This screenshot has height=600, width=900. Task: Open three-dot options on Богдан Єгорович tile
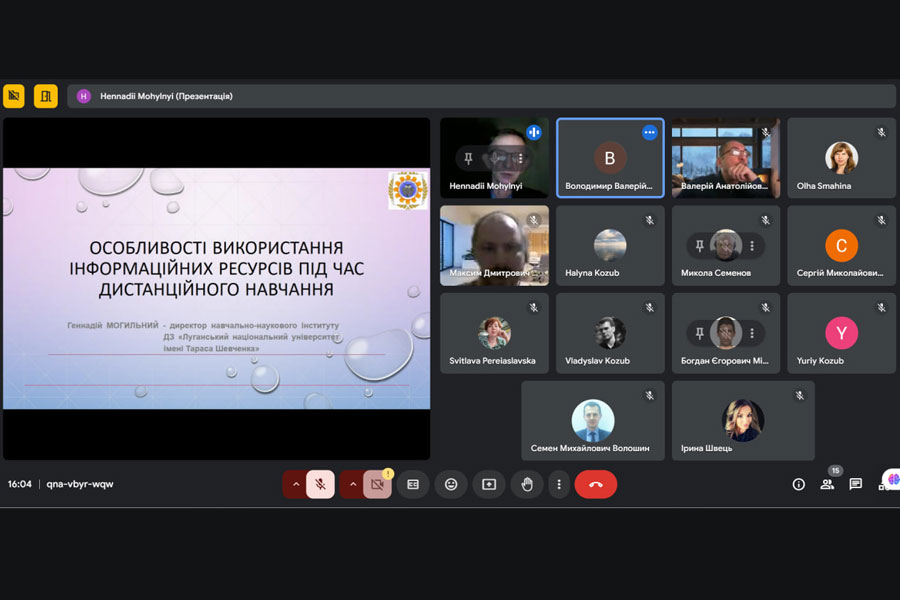coord(752,333)
